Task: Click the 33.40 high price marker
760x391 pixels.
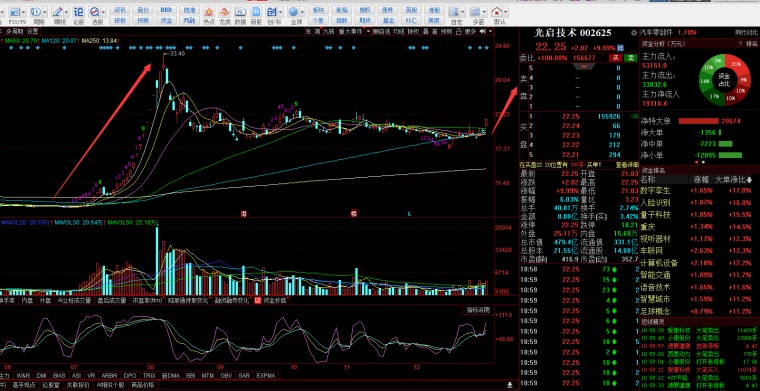Action: [177, 53]
